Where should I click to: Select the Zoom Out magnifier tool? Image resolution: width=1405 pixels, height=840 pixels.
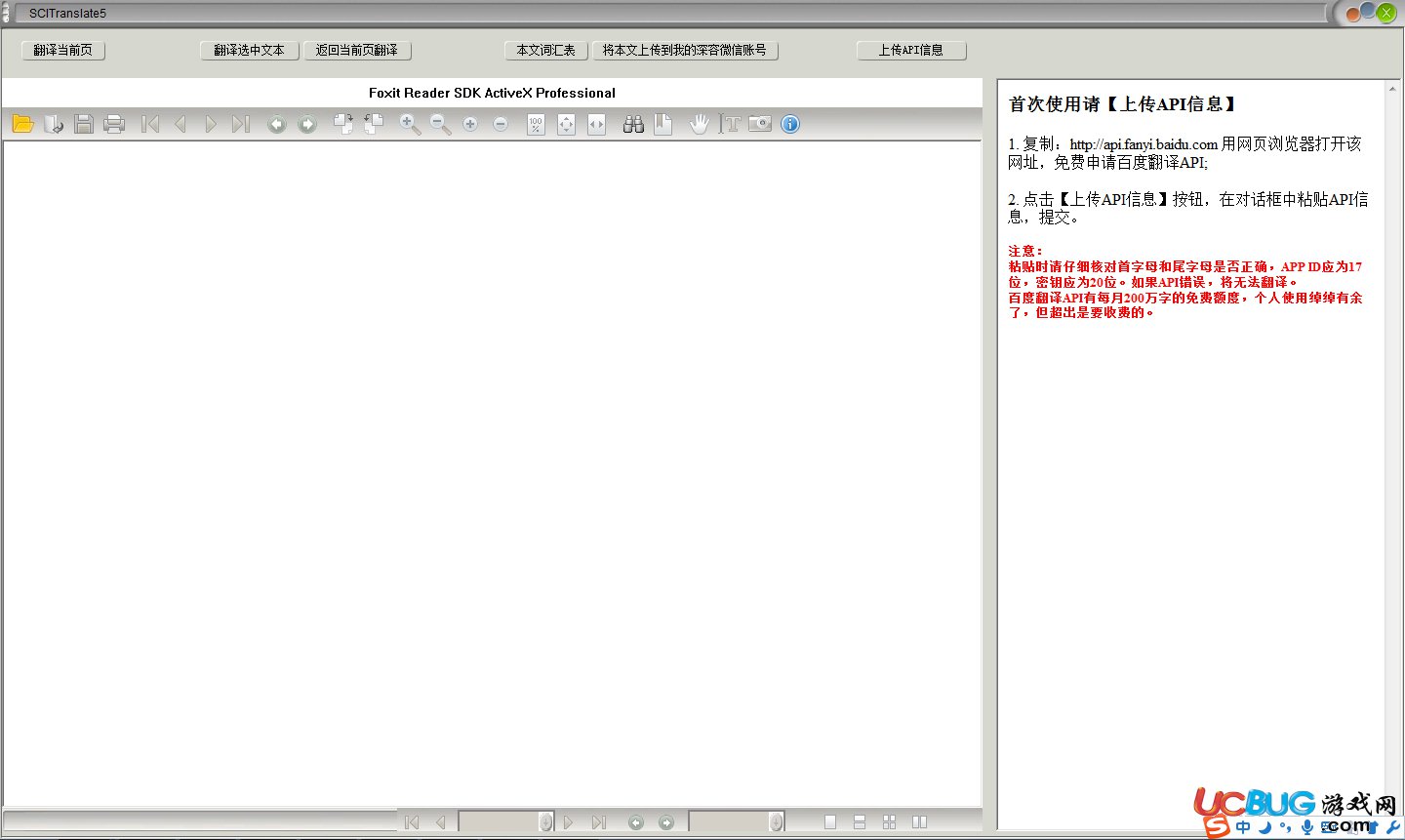[x=440, y=124]
